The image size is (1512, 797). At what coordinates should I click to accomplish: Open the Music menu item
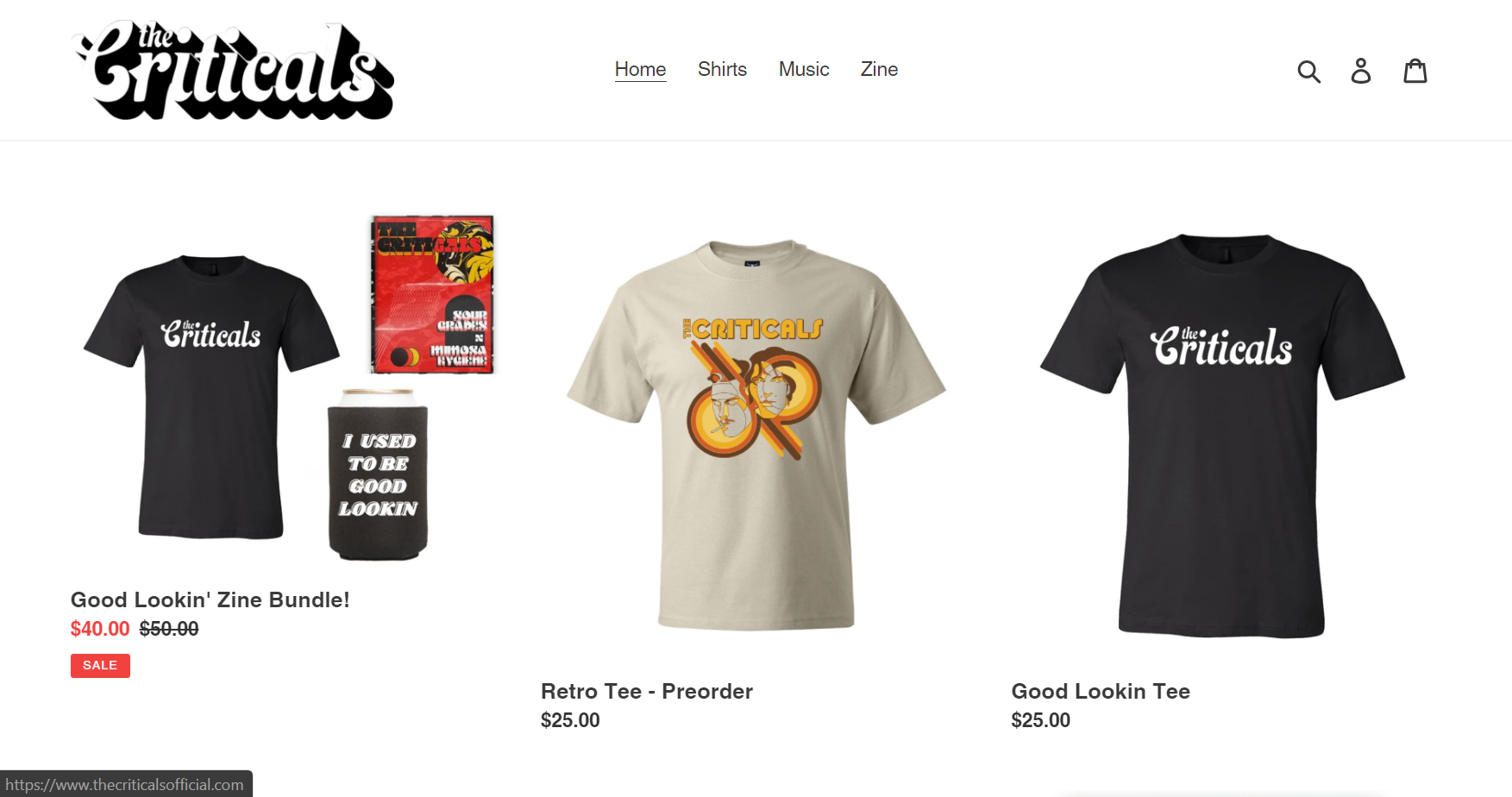point(804,69)
